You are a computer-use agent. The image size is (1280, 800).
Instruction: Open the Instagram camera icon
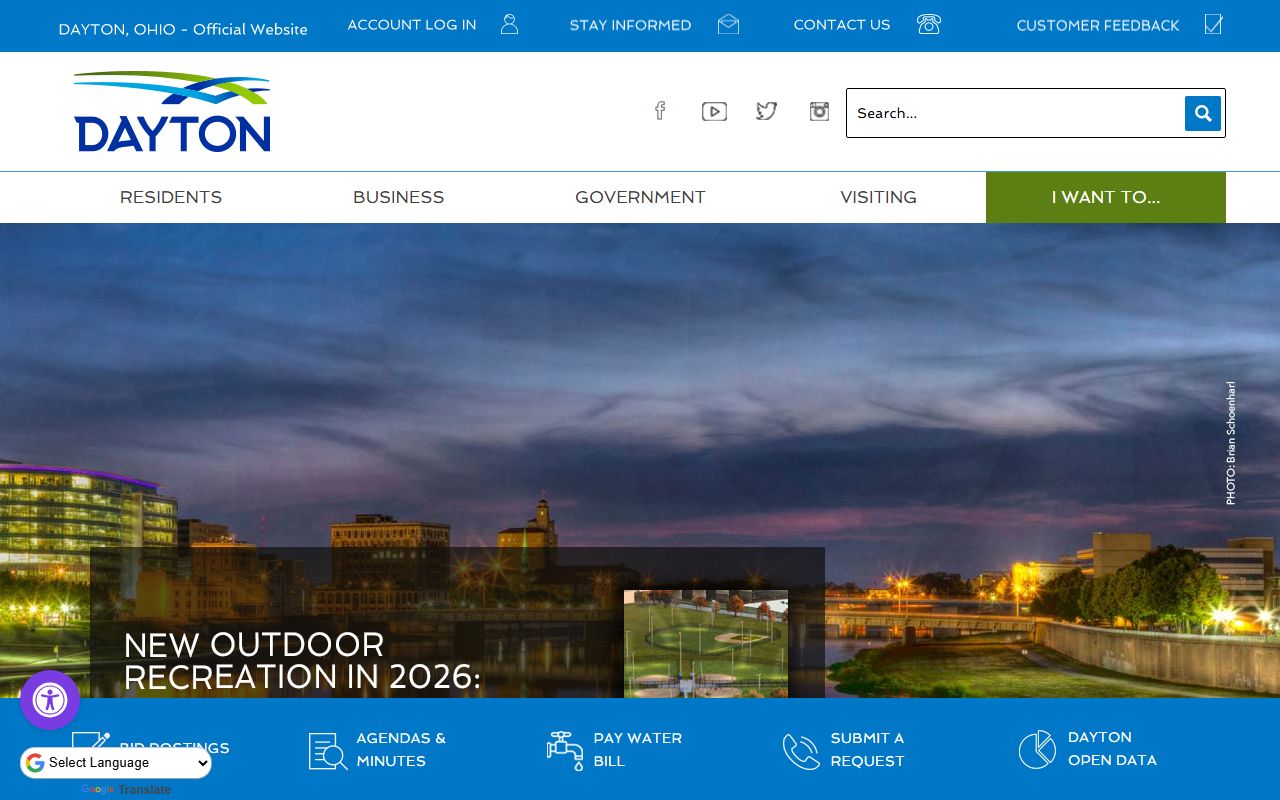pyautogui.click(x=819, y=111)
